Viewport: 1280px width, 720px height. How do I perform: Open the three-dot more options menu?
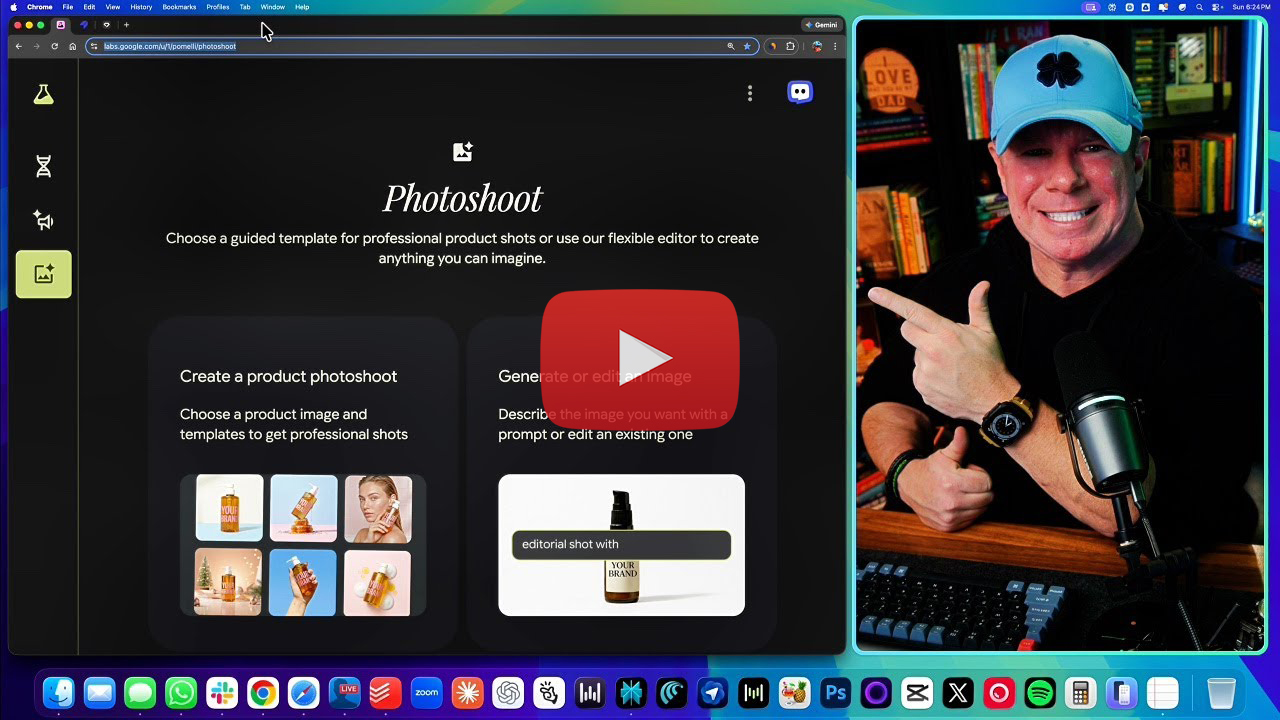(750, 93)
